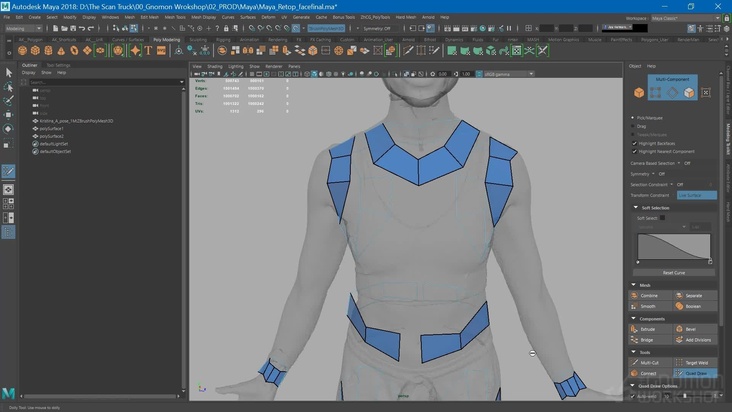Click the Multi-Cut shelf icon

click(408, 50)
